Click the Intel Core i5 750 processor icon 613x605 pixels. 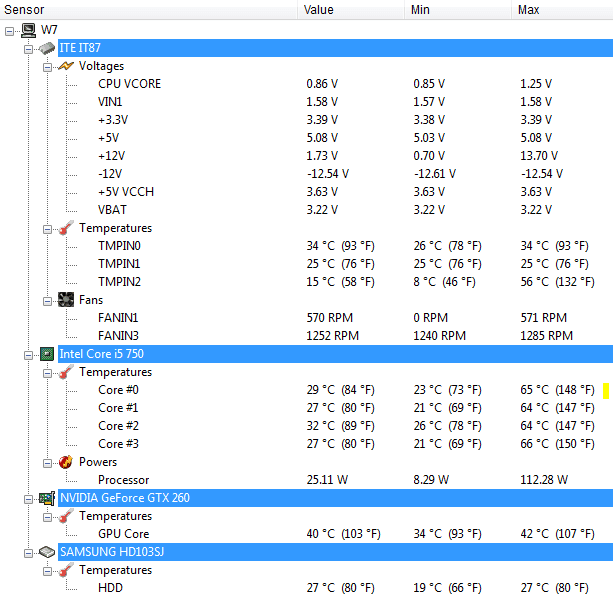pos(47,354)
